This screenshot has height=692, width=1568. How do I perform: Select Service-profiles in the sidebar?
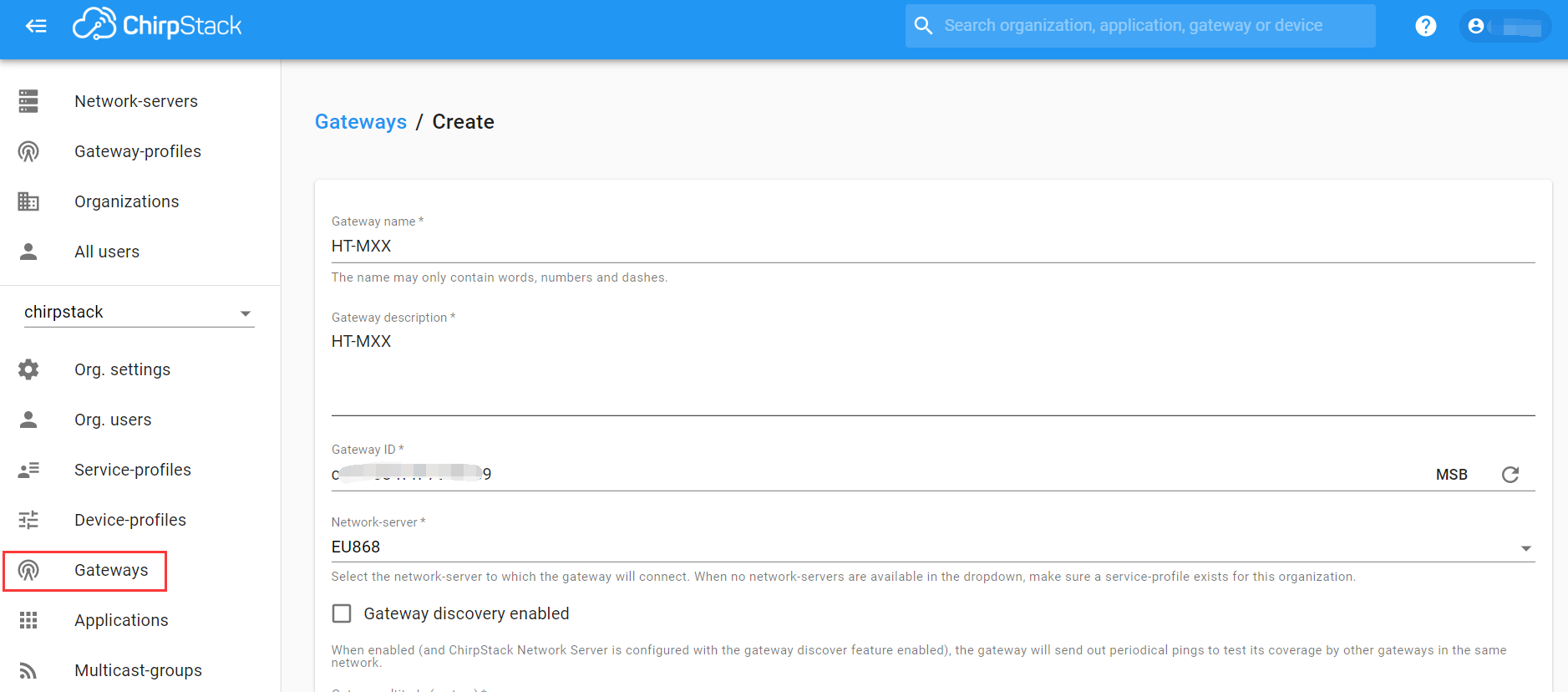click(132, 470)
